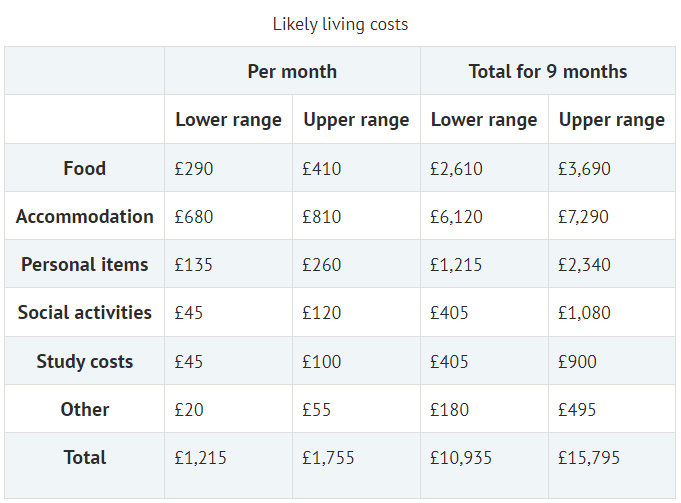
Task: Click the £3,690 Food cell
Action: tap(584, 169)
